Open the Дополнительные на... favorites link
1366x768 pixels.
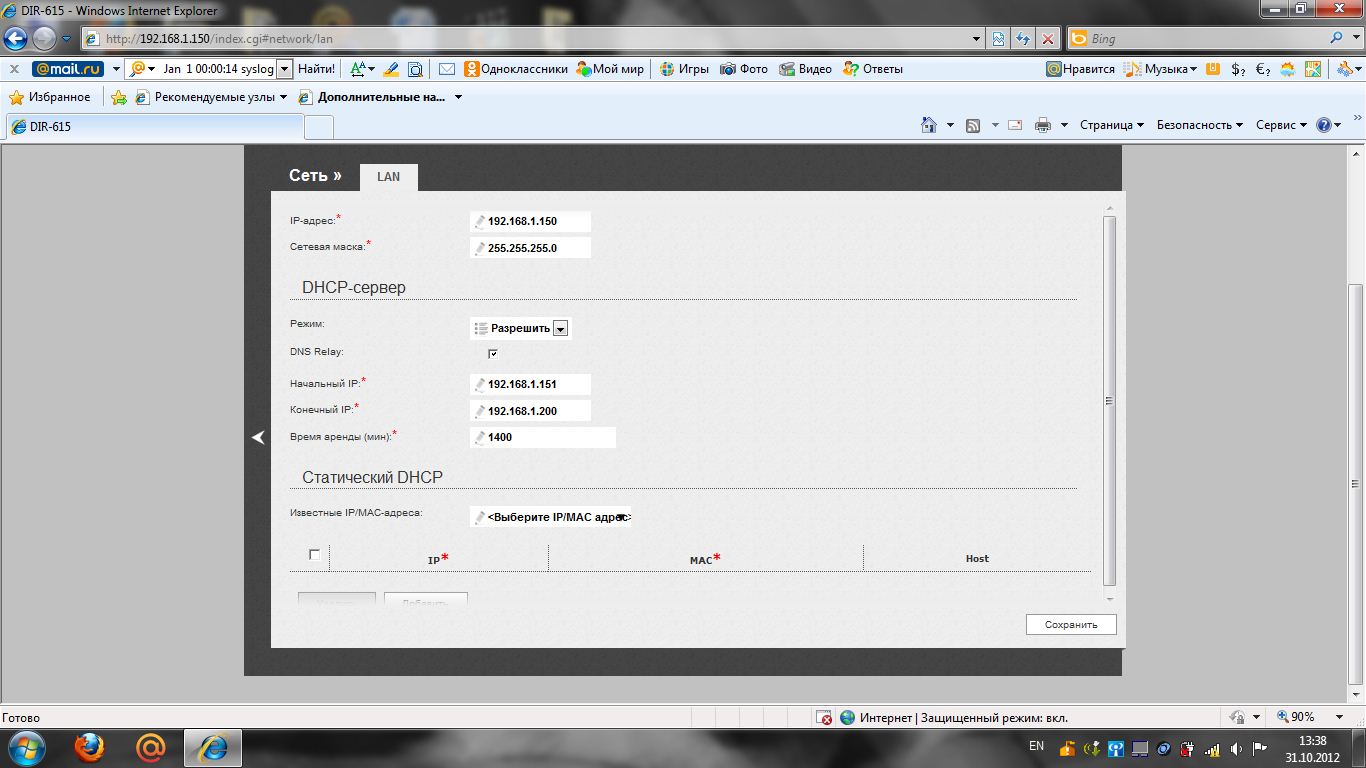tap(380, 97)
